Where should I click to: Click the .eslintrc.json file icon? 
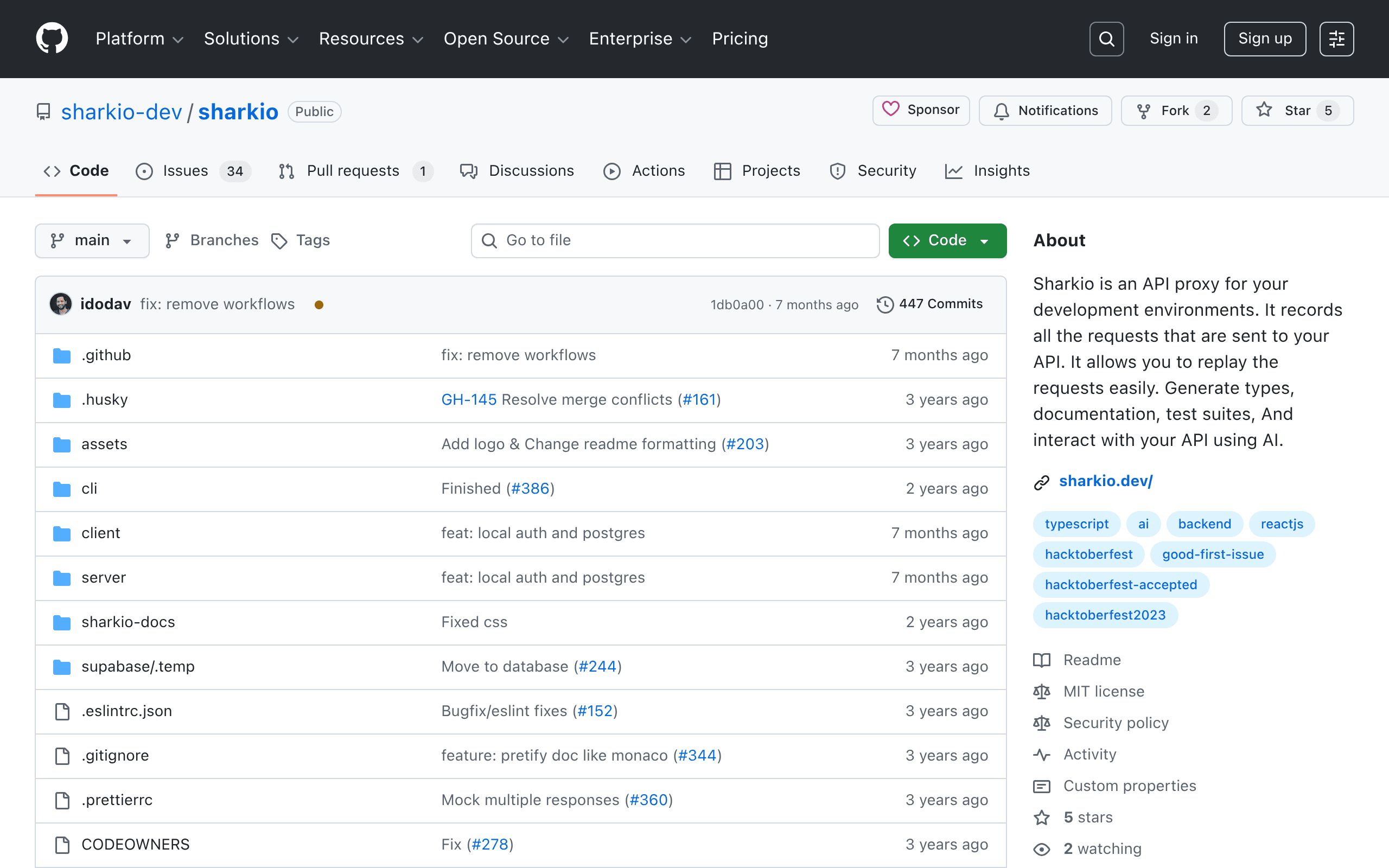click(x=62, y=711)
